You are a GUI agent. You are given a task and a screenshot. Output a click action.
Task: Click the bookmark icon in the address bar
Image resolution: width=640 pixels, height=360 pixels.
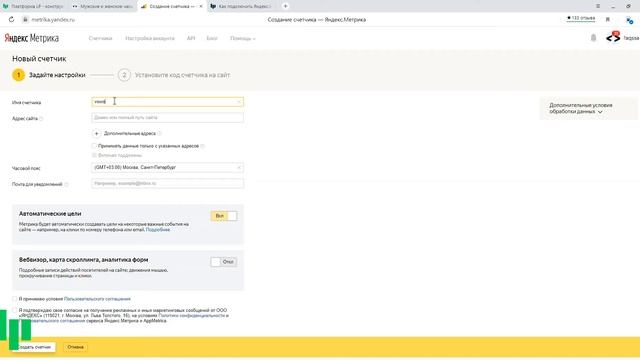pos(608,19)
